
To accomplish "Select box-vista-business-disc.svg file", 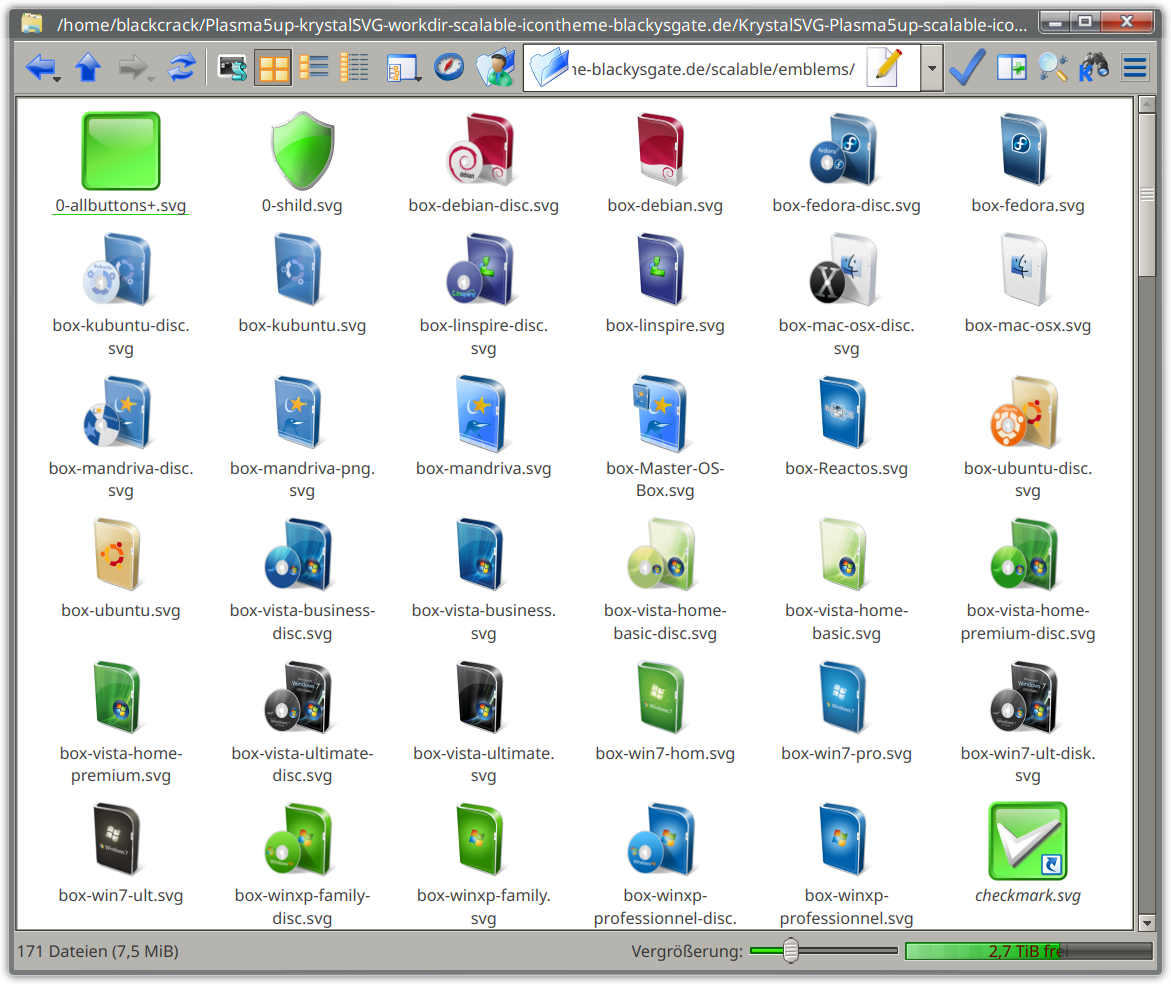I will click(302, 579).
